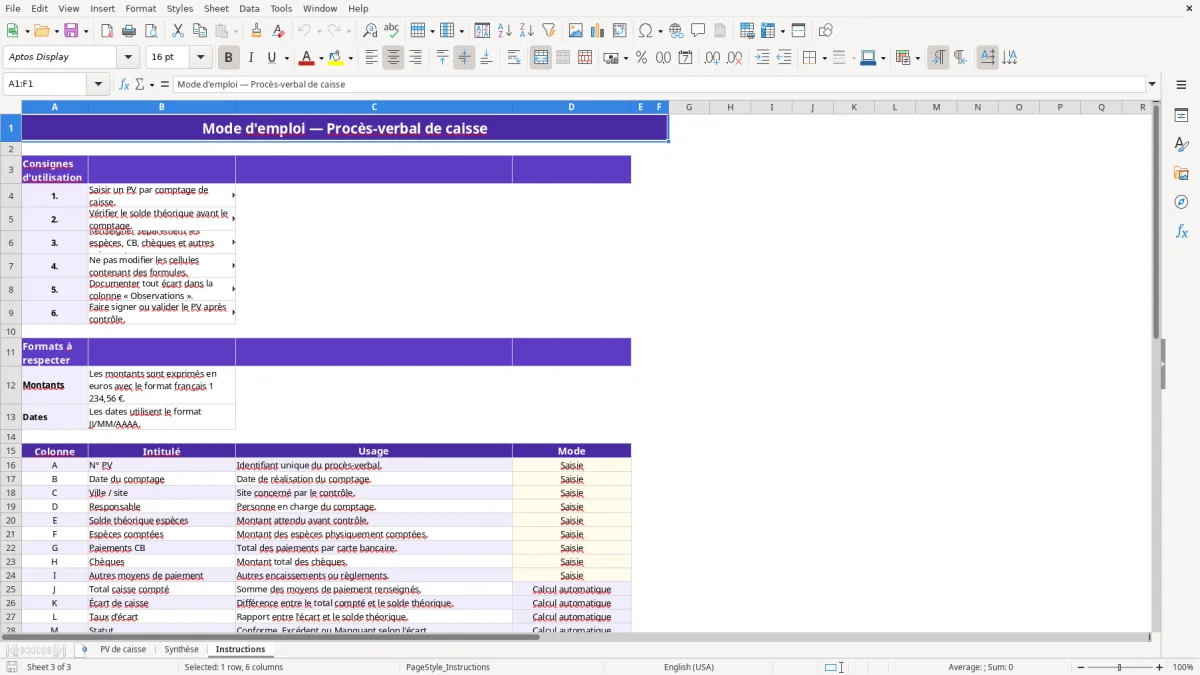The height and width of the screenshot is (675, 1200).
Task: Increase Indent icon
Action: (762, 58)
